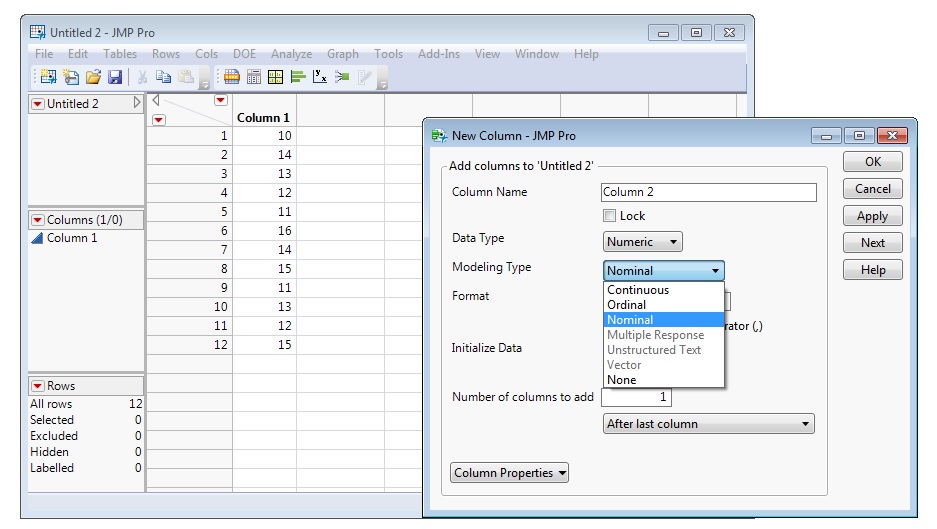Viewport: 937px width, 529px height.
Task: Open the Cols menu
Action: [206, 54]
